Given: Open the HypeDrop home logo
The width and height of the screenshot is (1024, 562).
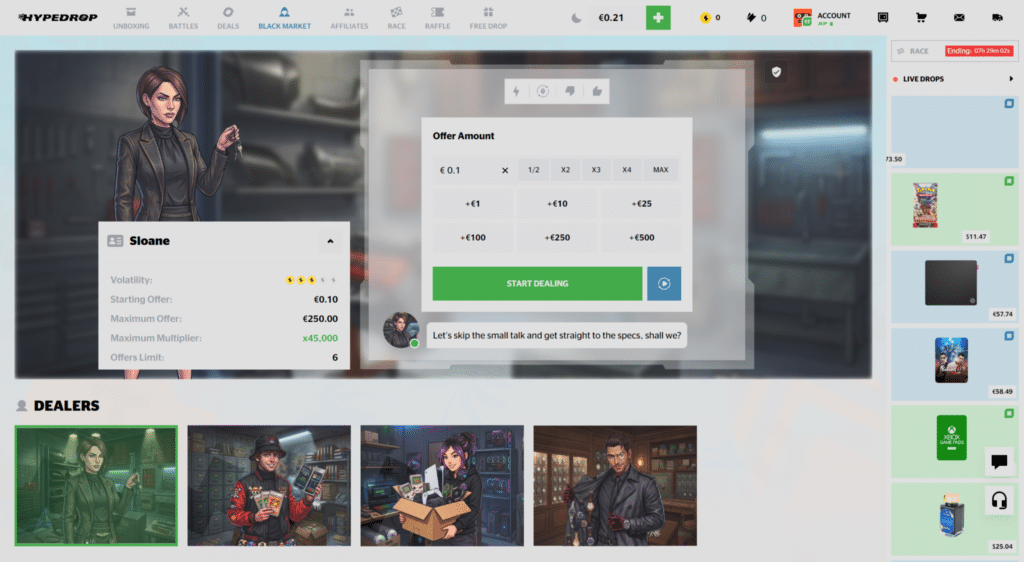Looking at the screenshot, I should pyautogui.click(x=57, y=18).
